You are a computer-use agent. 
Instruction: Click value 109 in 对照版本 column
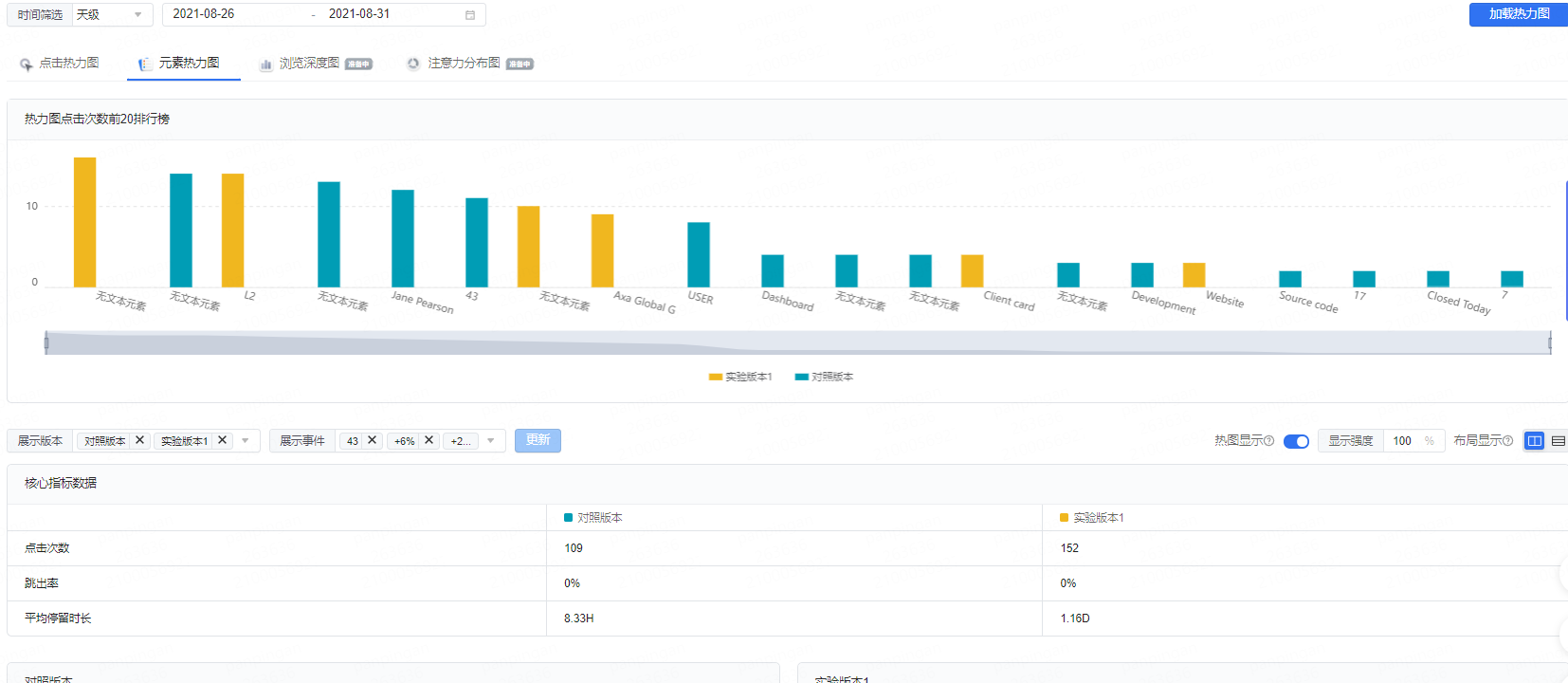click(x=574, y=548)
